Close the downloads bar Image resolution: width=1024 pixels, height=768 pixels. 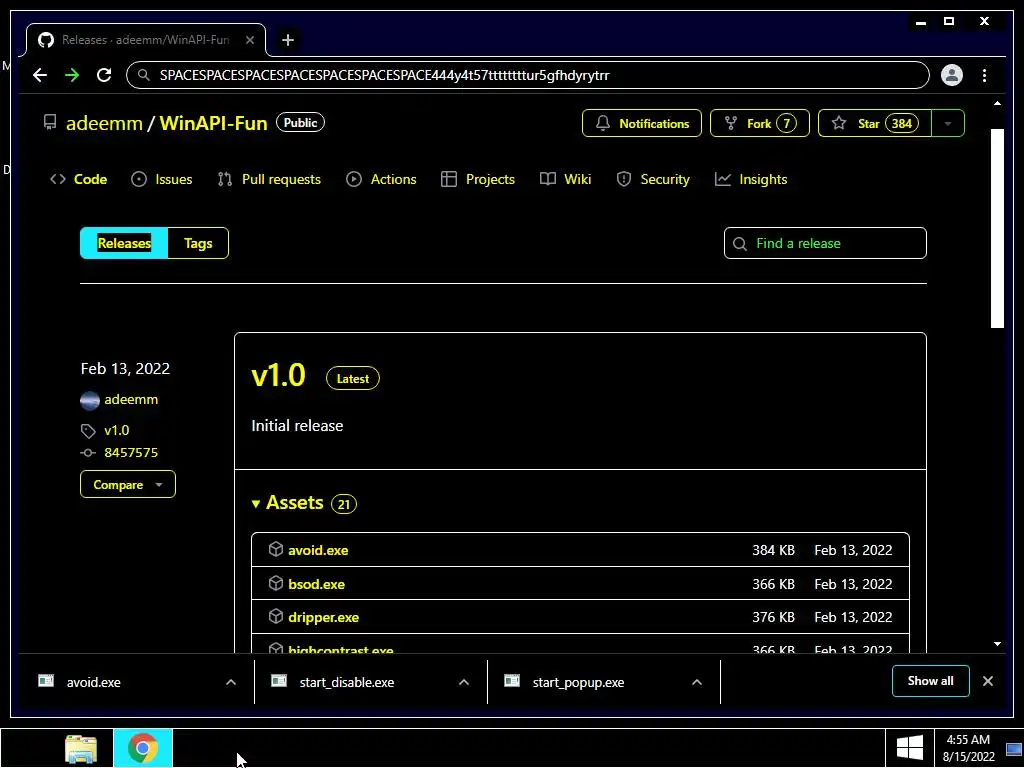point(987,681)
